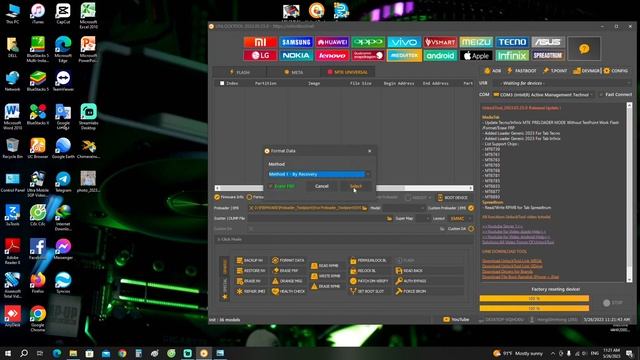Screen dimensions: 640x360
Task: Select the Asus brand tile
Action: [548, 42]
